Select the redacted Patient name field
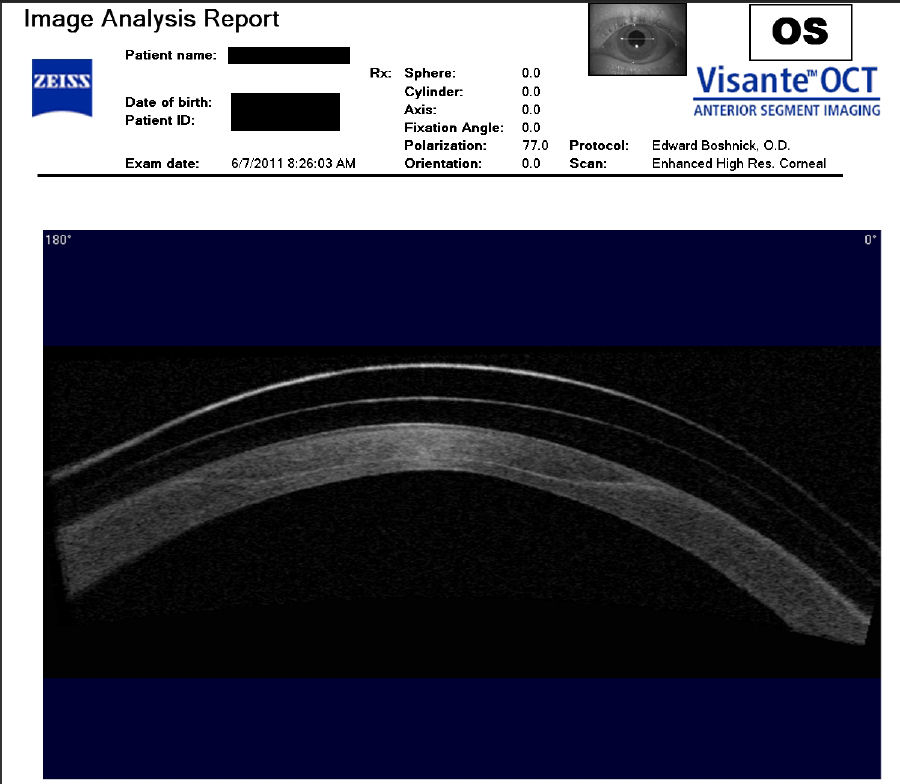 [x=288, y=56]
